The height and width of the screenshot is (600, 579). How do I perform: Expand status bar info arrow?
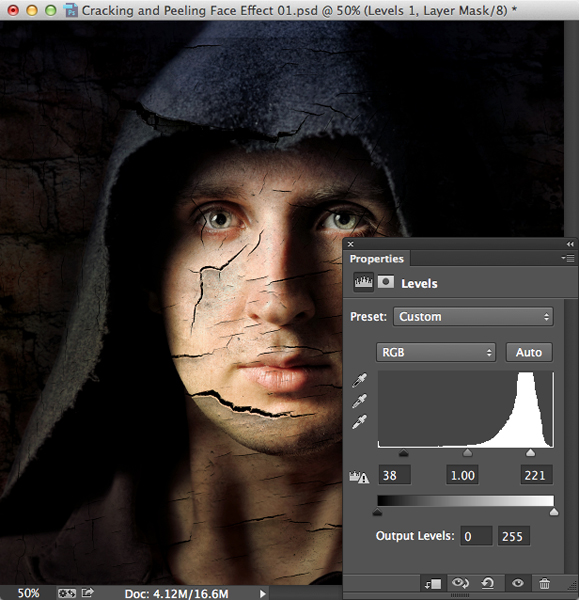[x=263, y=593]
